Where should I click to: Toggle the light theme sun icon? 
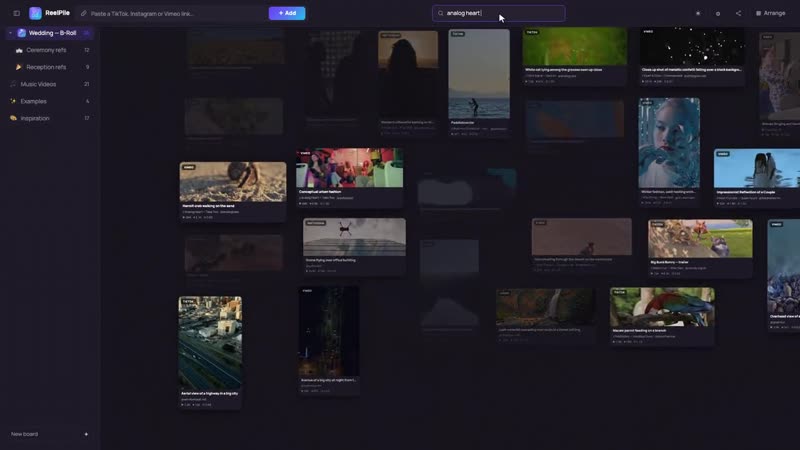click(698, 13)
